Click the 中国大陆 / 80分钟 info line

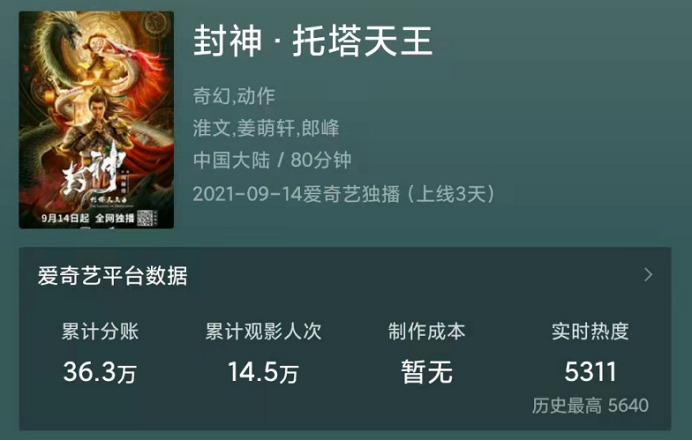(272, 160)
